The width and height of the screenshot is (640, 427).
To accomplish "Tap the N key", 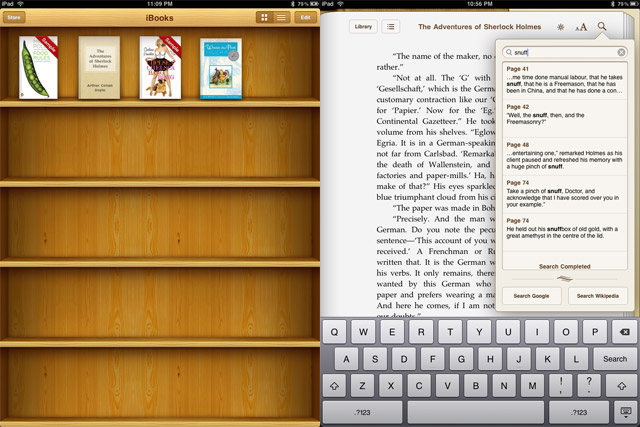I will pyautogui.click(x=504, y=385).
